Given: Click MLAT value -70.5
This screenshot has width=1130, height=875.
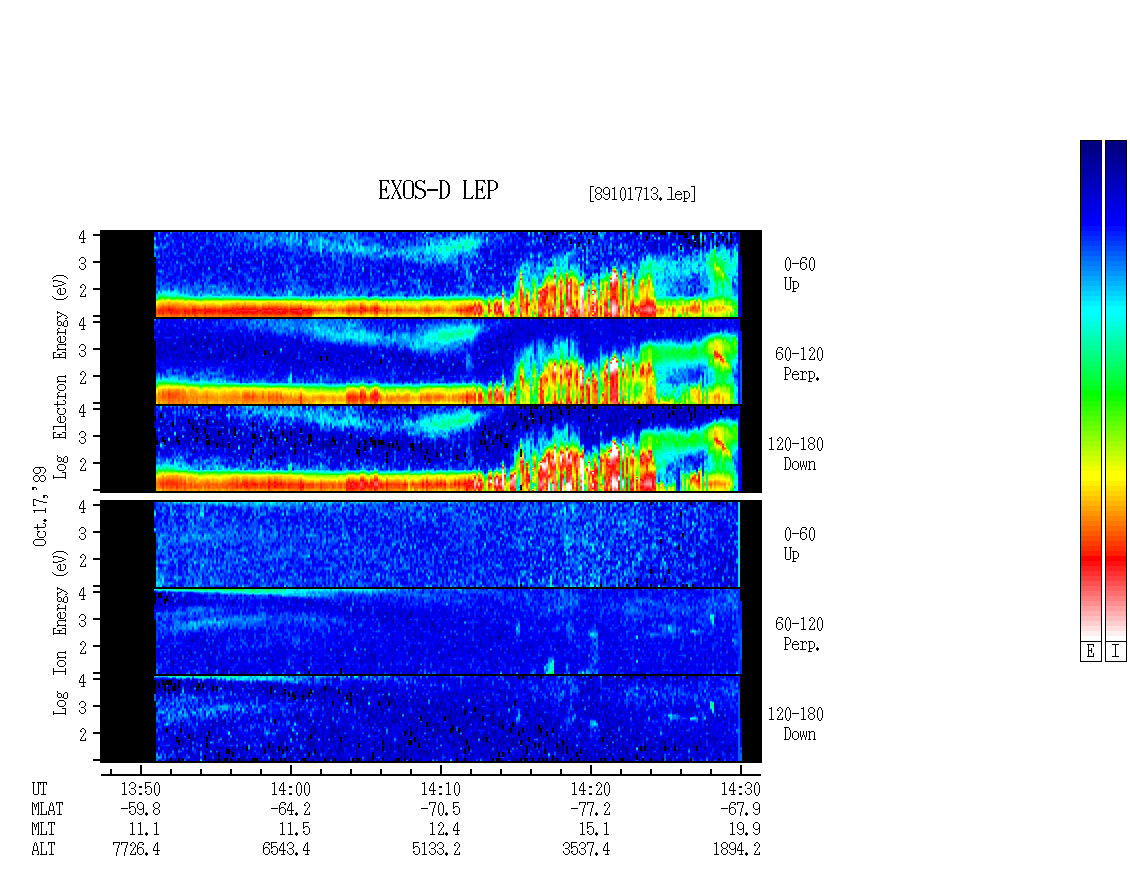Looking at the screenshot, I should (x=440, y=809).
